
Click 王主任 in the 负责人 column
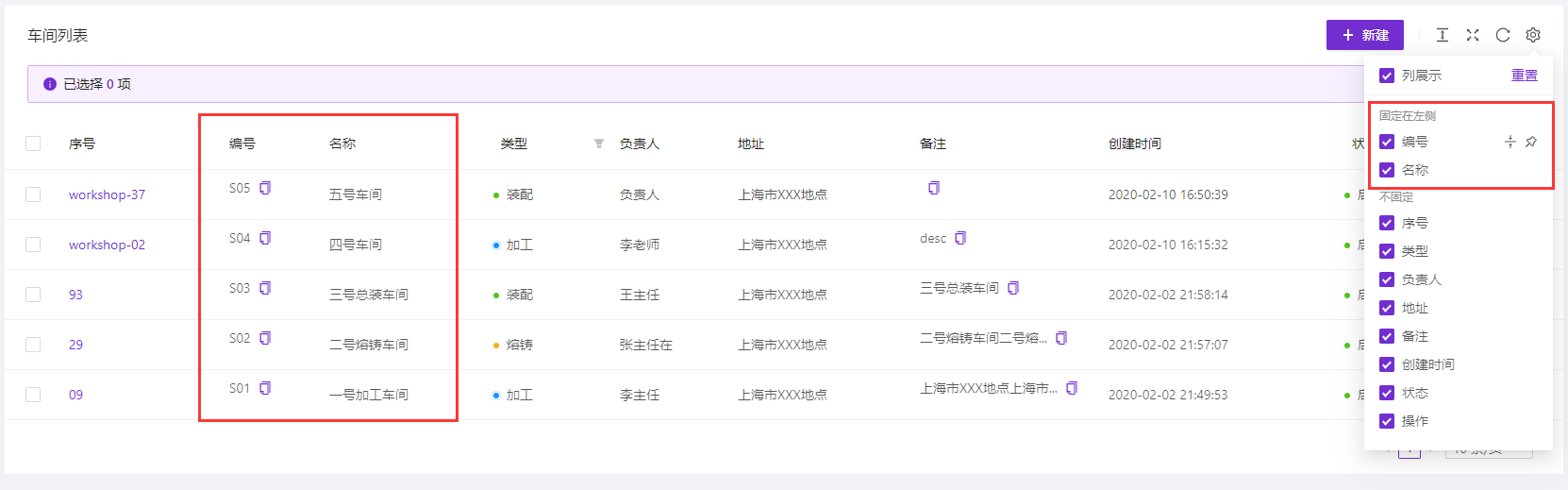(640, 295)
